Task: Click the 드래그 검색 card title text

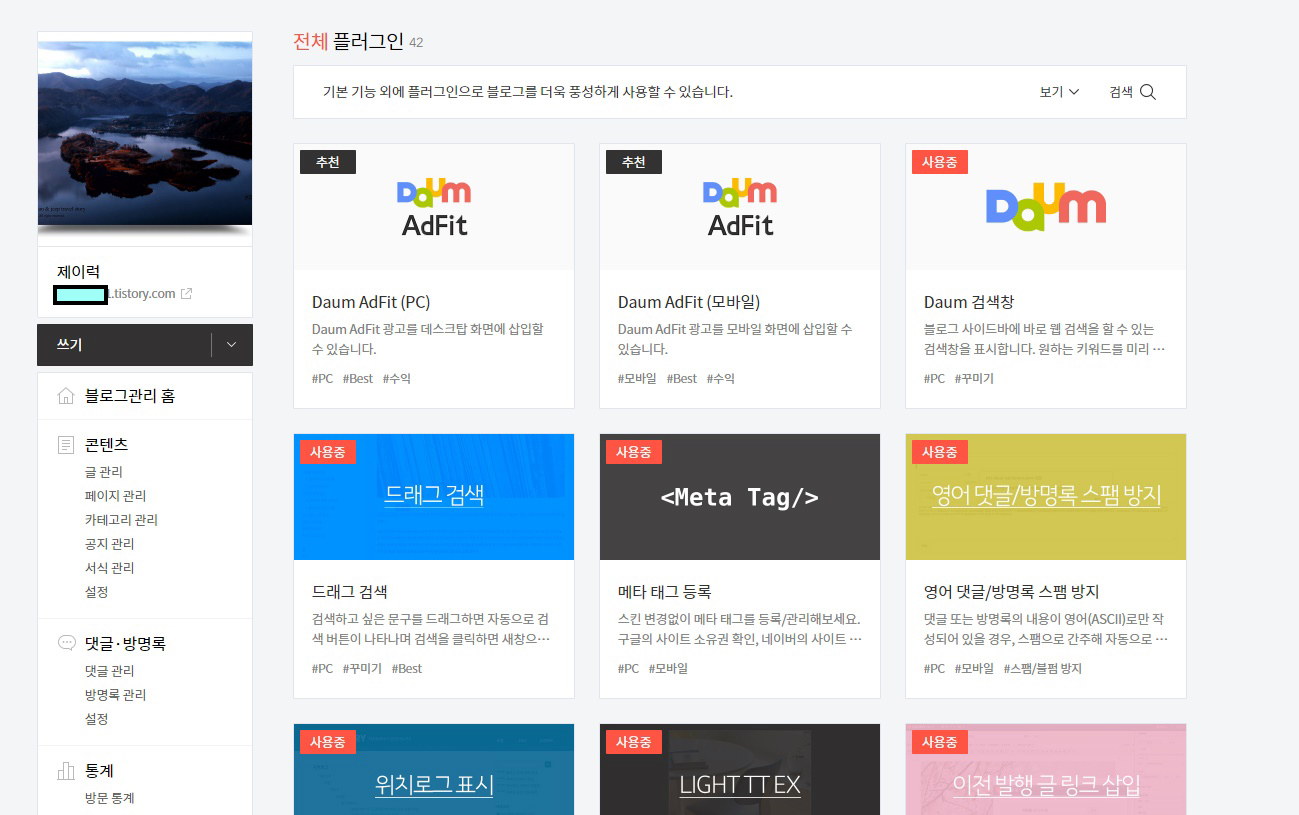Action: 350,592
